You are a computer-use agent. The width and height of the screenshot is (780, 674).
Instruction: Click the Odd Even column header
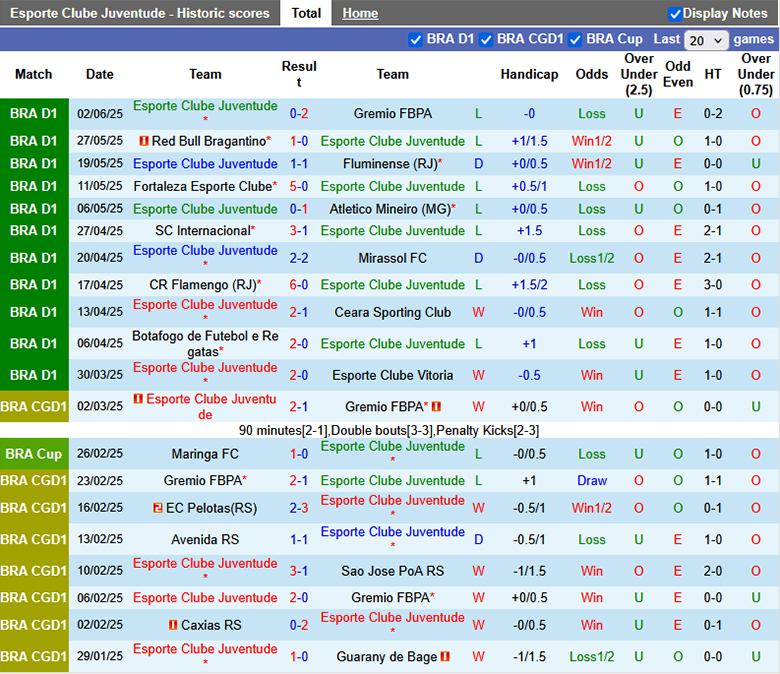pos(678,74)
